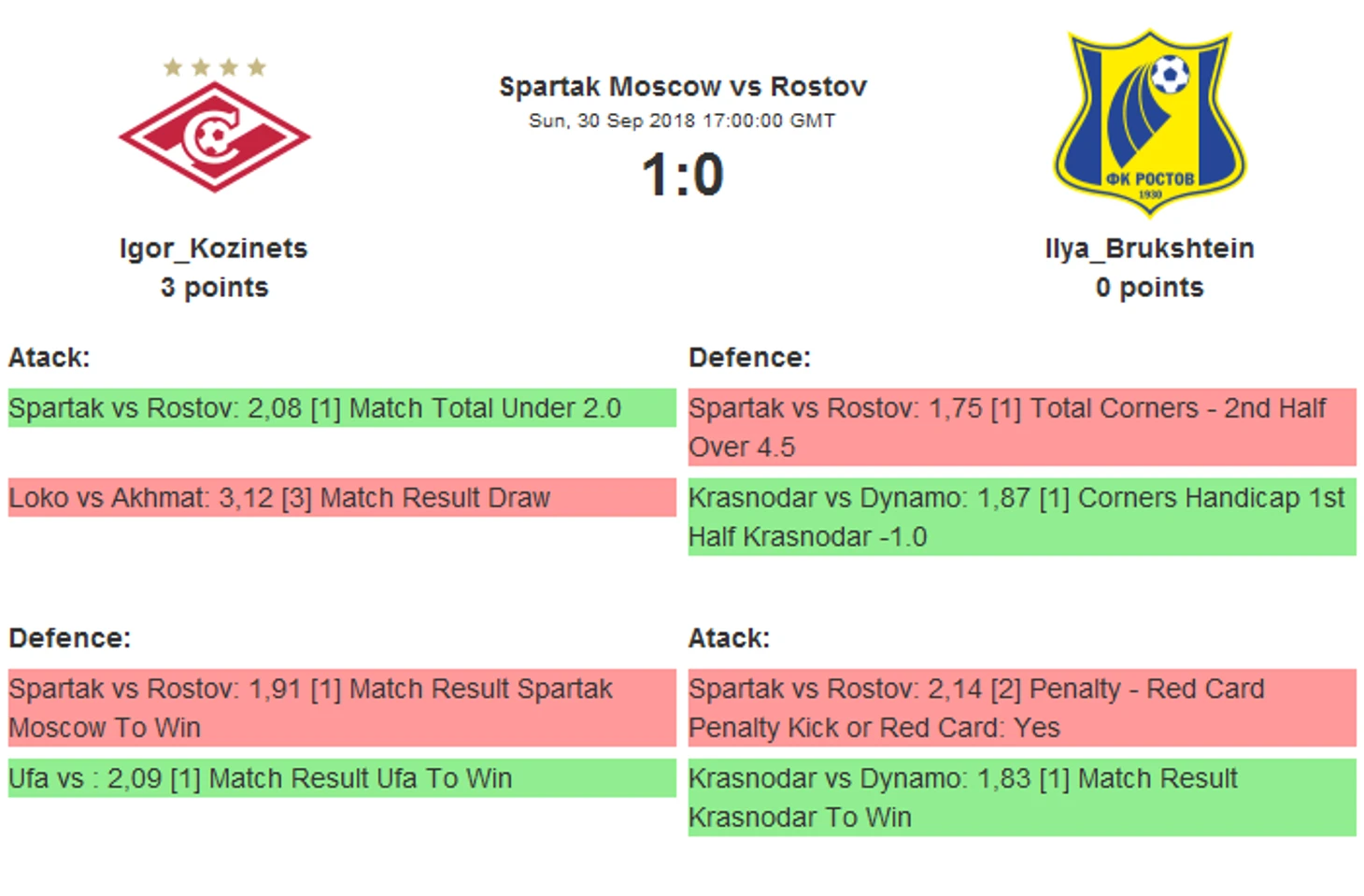Click the 1:0 match score
Viewport: 1364px width, 896px height.
(x=683, y=175)
